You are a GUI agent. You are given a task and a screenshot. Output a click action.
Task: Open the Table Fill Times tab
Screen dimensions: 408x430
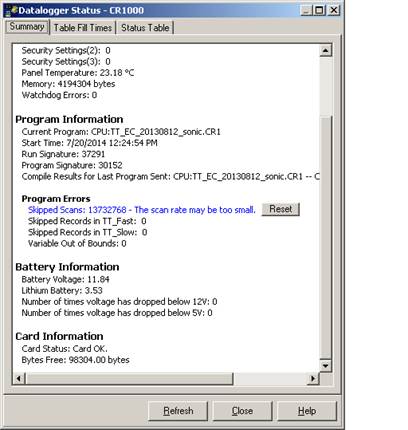[x=83, y=28]
